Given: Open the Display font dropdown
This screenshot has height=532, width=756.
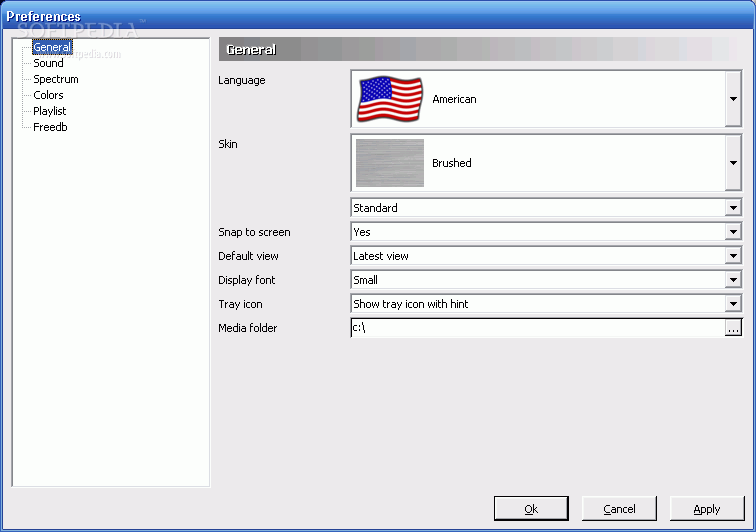Looking at the screenshot, I should click(546, 280).
